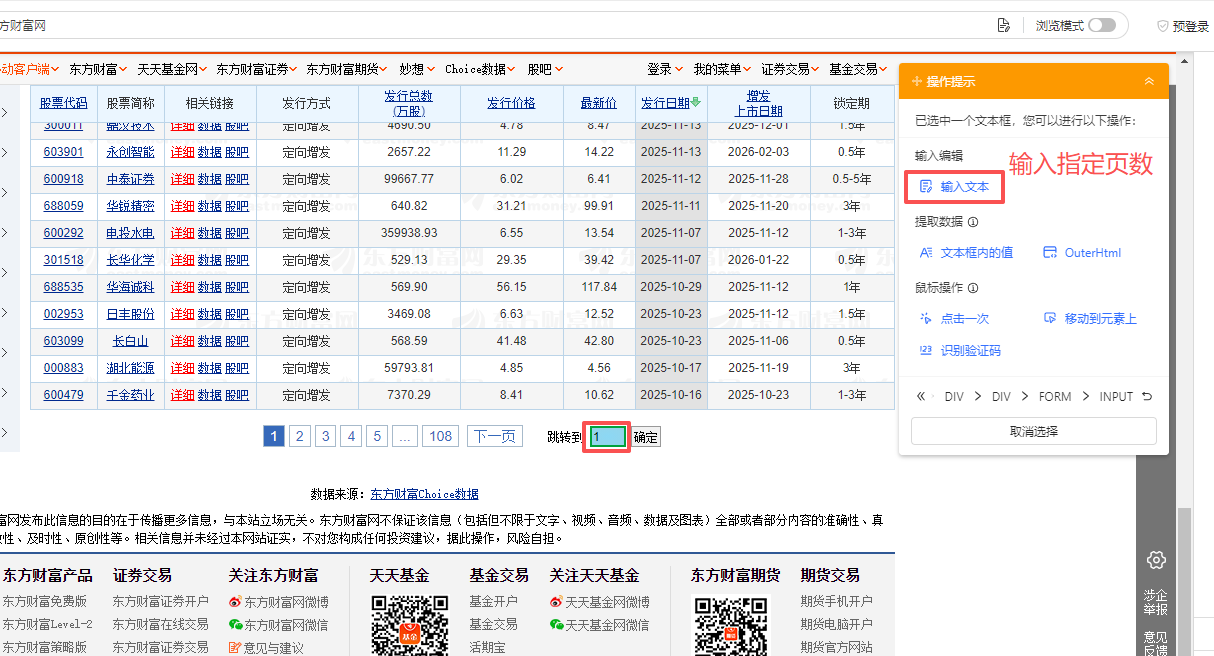The height and width of the screenshot is (656, 1214).
Task: Click the 文本框内的值 extract icon
Action: pyautogui.click(x=926, y=253)
